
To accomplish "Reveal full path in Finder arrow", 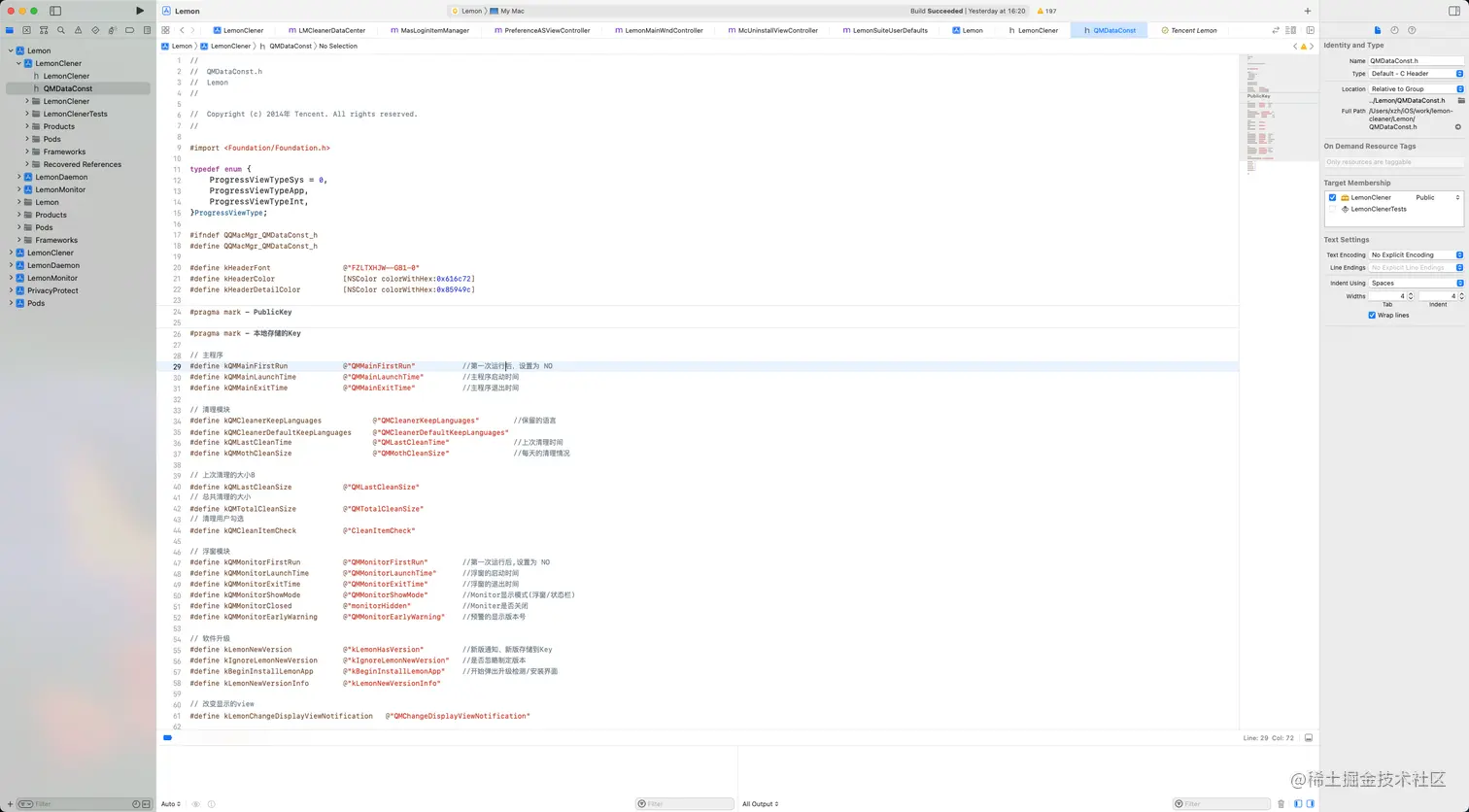I will (1458, 126).
